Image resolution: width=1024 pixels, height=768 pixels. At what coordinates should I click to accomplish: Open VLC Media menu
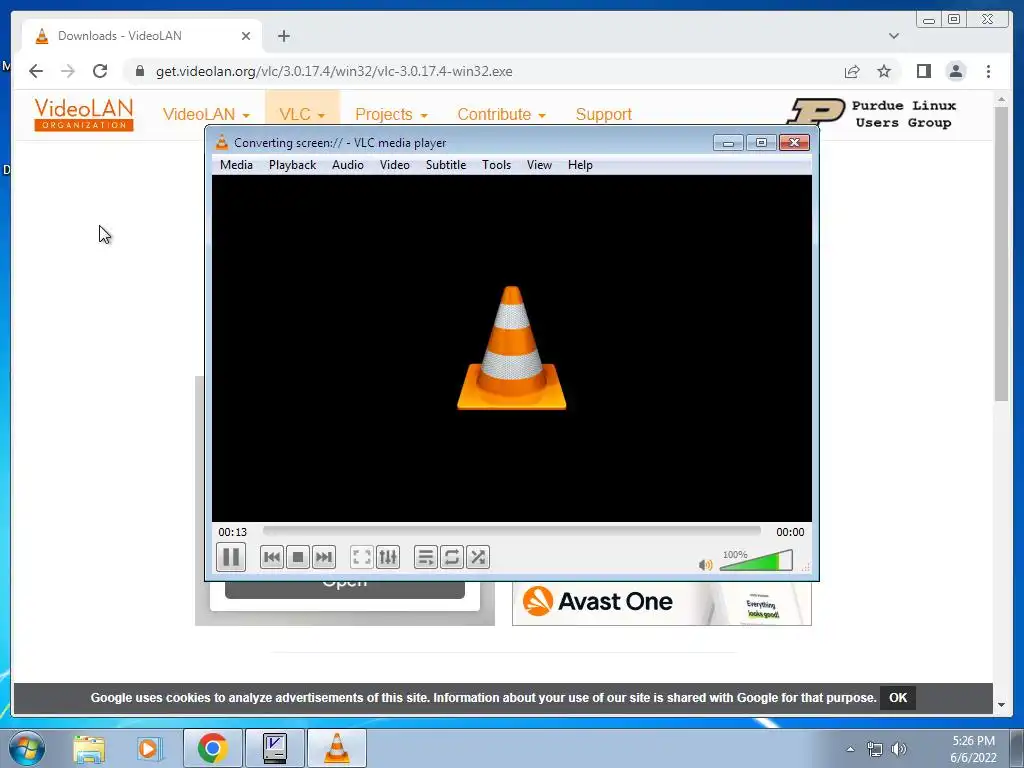[236, 165]
